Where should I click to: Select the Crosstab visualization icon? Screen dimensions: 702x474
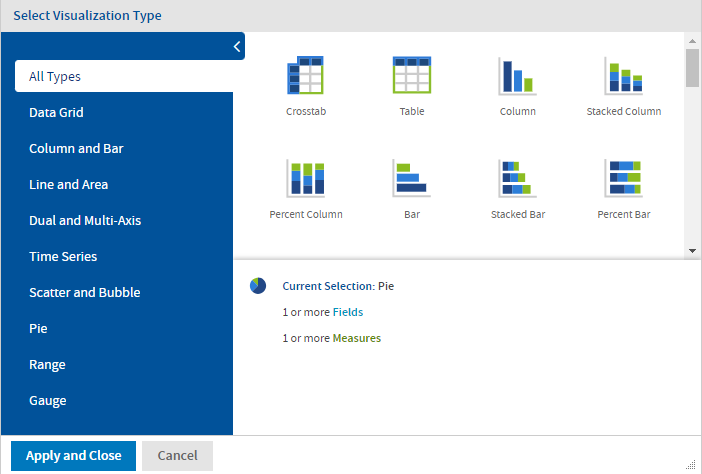(x=305, y=75)
